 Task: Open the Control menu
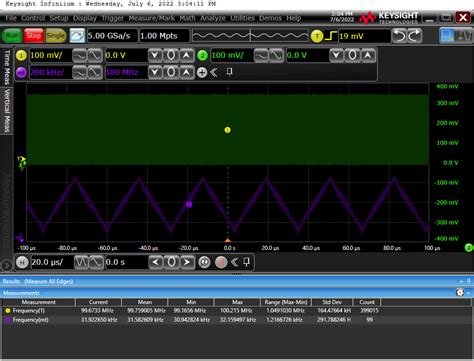coord(33,18)
